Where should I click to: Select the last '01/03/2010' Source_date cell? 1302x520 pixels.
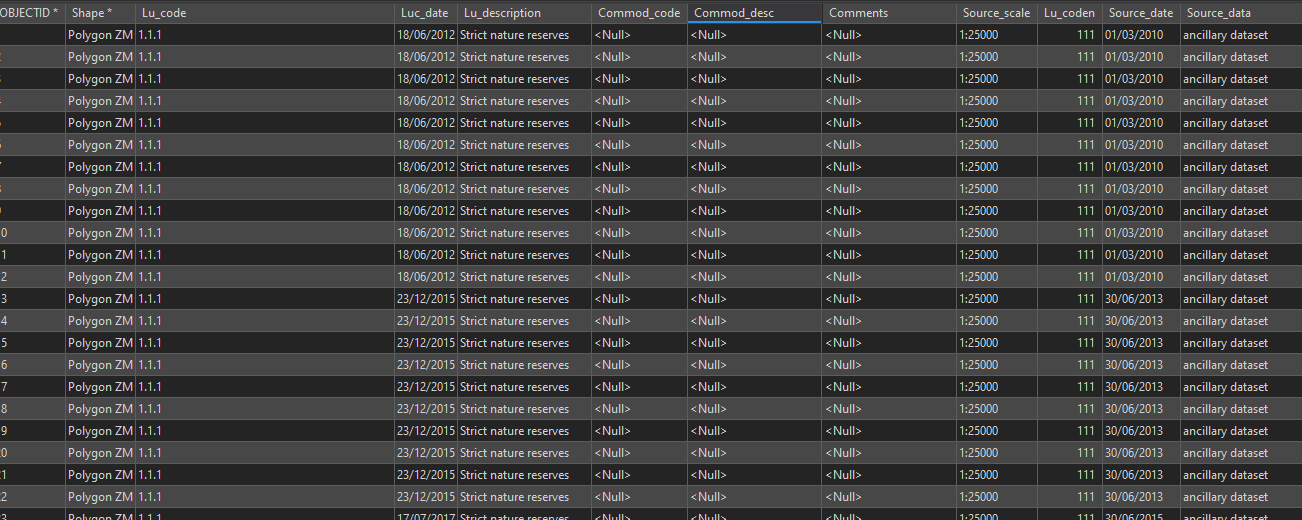tap(1141, 277)
